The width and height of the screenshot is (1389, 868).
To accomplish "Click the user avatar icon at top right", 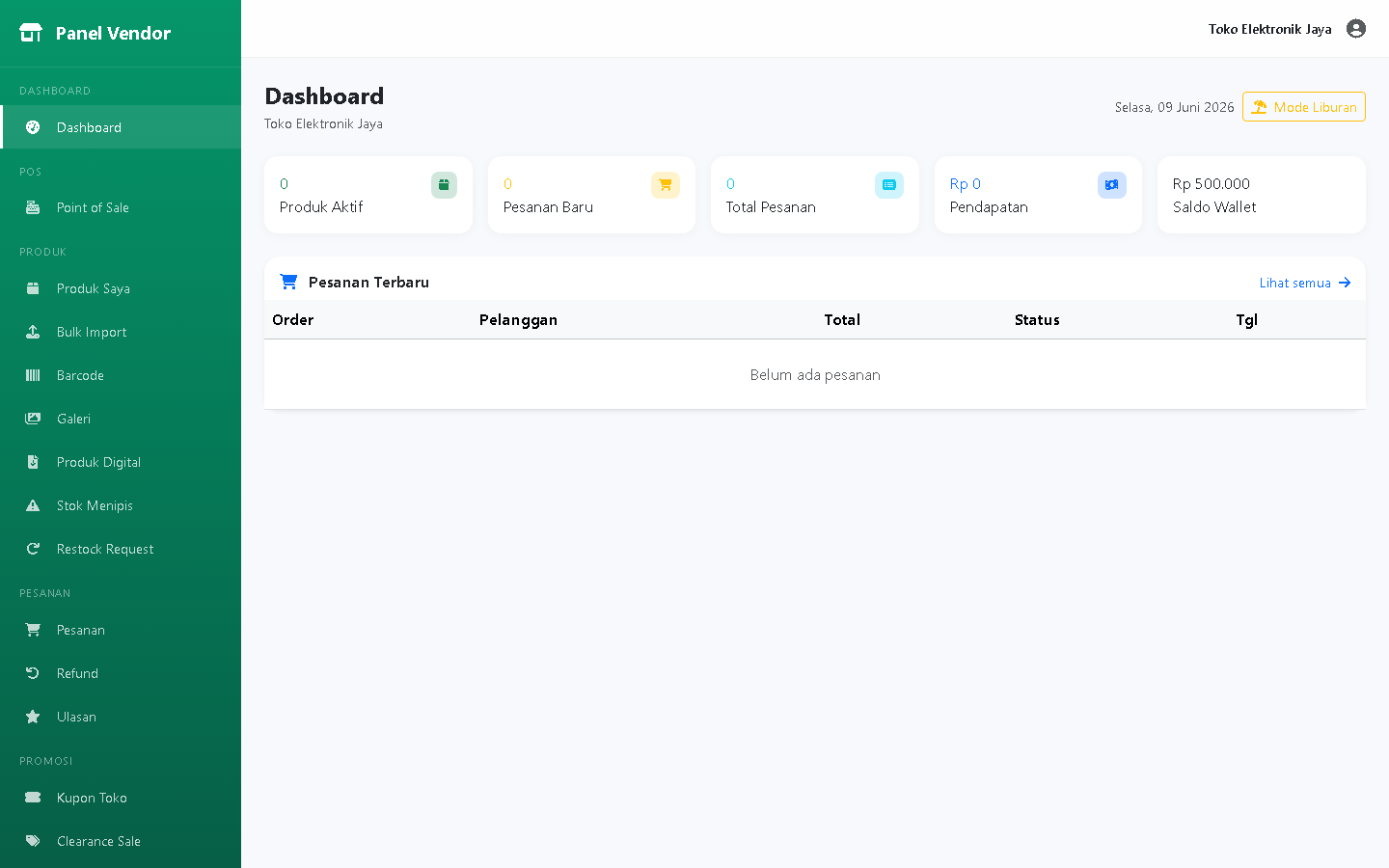I will tap(1356, 29).
